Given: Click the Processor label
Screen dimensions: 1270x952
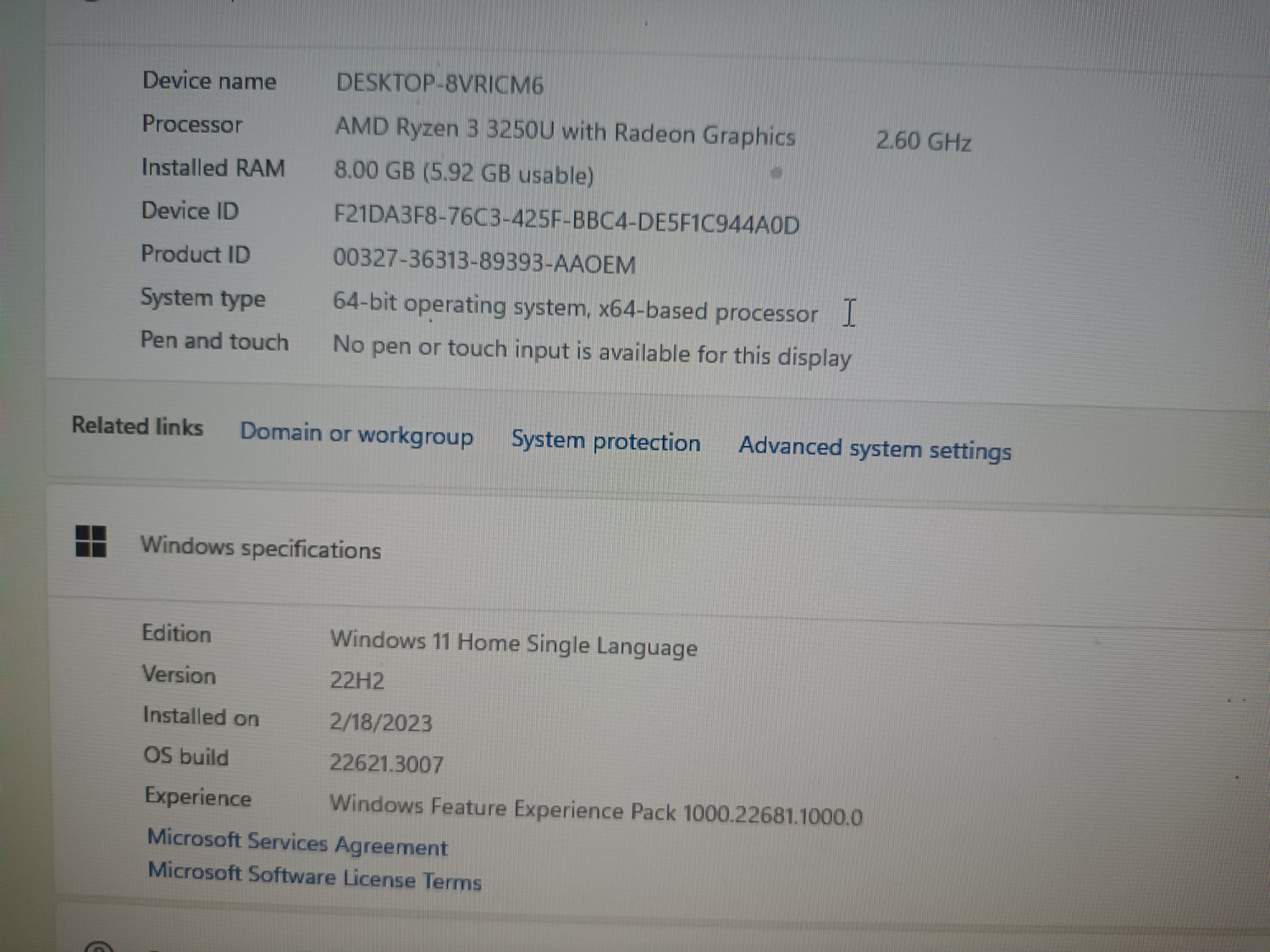Looking at the screenshot, I should tap(192, 124).
